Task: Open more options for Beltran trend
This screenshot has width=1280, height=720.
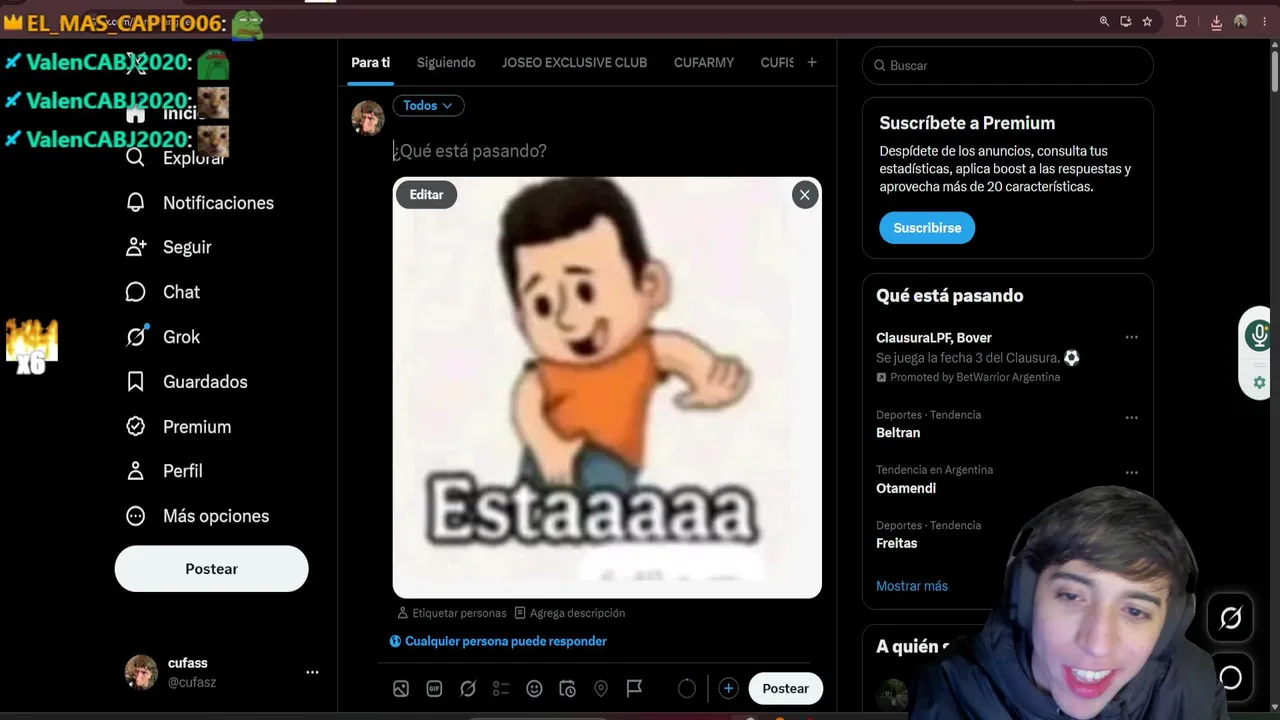Action: [1132, 417]
